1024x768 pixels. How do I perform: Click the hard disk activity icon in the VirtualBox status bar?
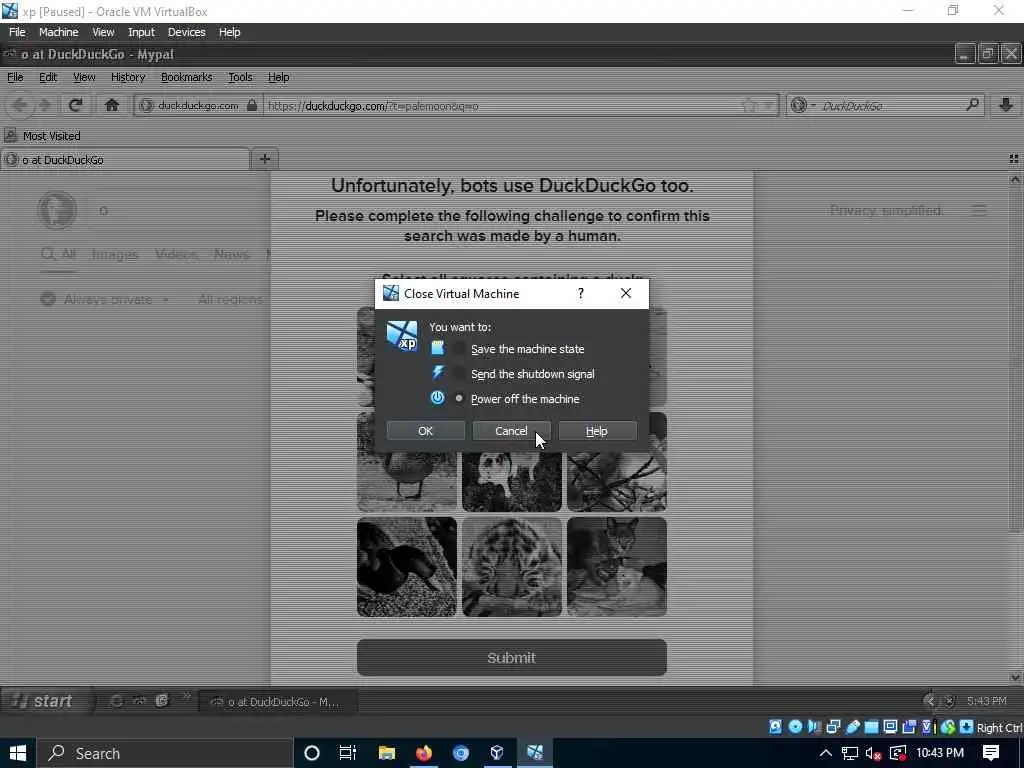pyautogui.click(x=775, y=726)
